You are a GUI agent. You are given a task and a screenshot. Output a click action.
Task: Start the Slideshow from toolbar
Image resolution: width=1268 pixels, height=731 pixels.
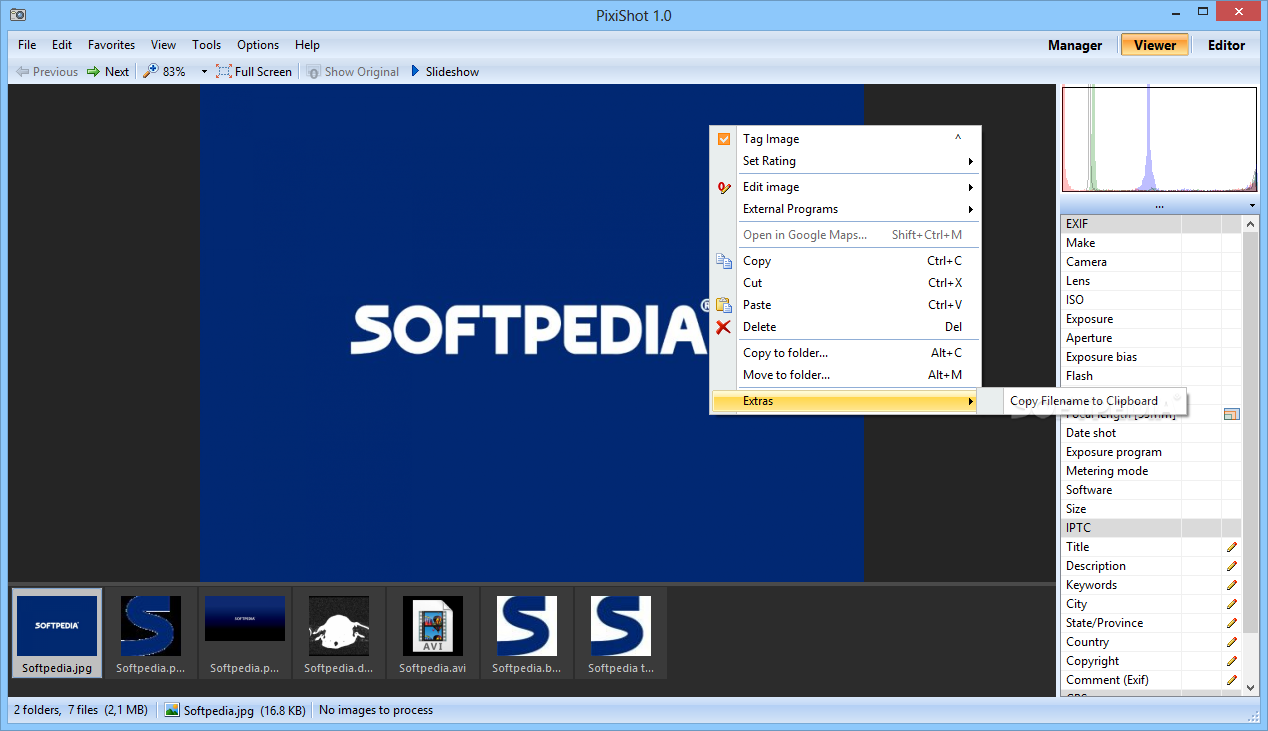(x=452, y=71)
